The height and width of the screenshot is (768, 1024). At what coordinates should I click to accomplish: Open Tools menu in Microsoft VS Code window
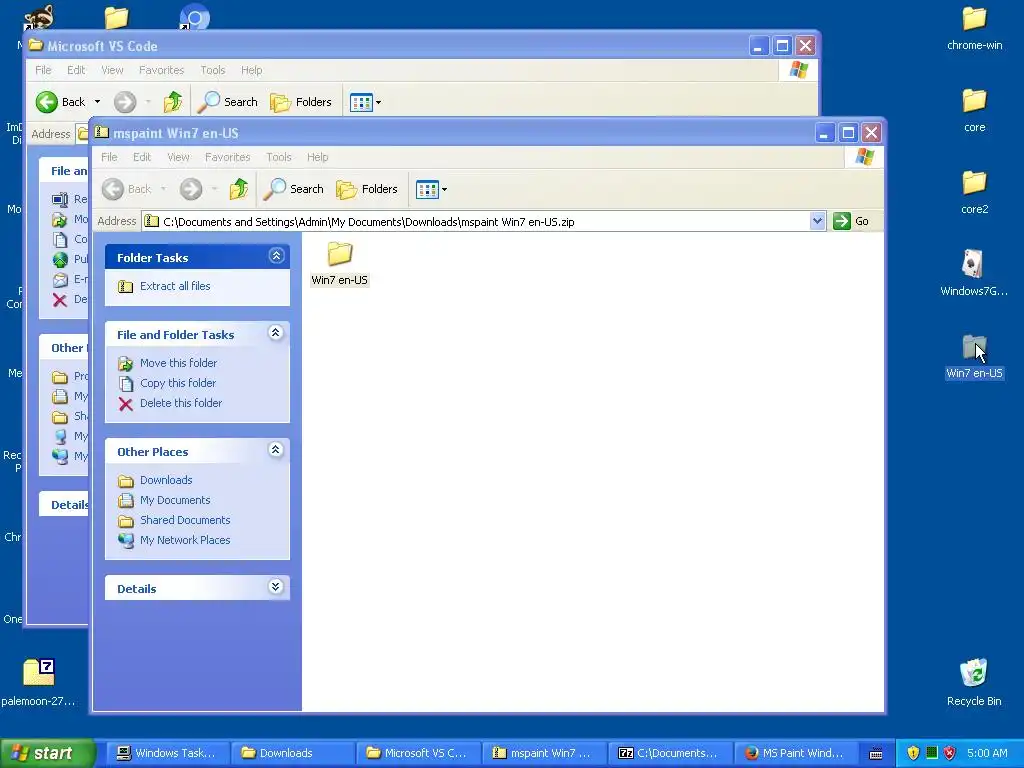(213, 71)
